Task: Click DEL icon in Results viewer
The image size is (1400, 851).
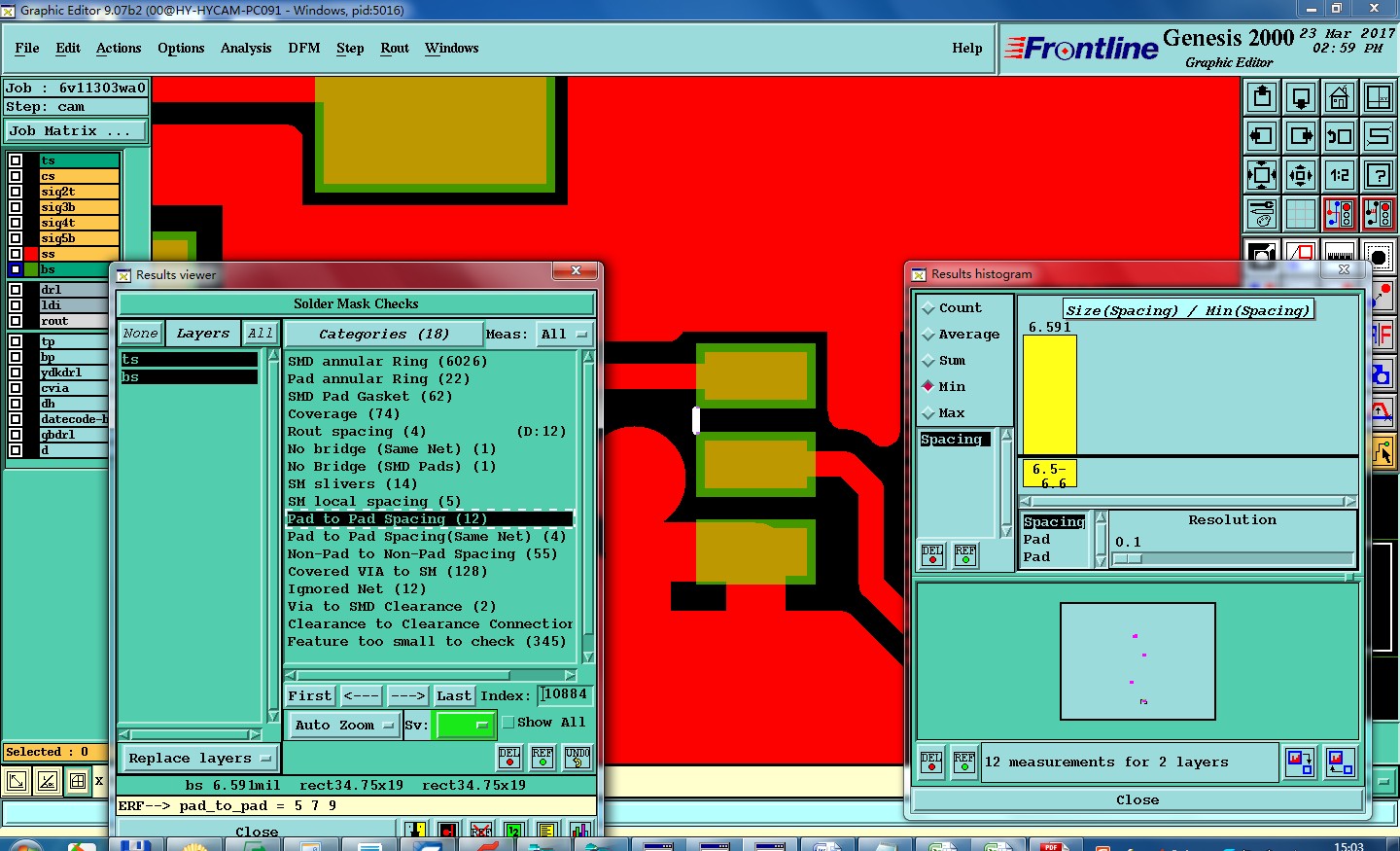Action: click(509, 758)
